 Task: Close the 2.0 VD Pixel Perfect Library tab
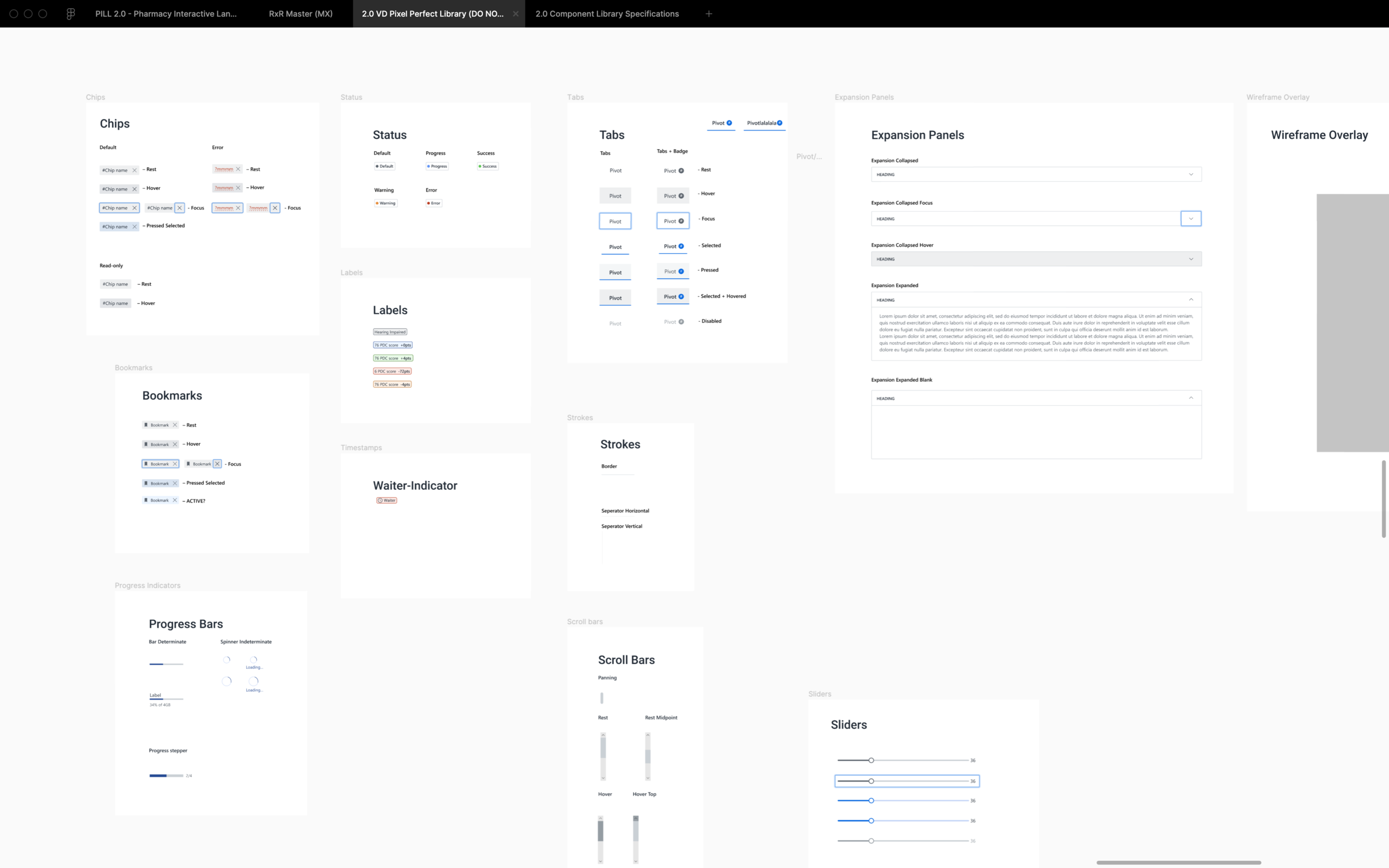(515, 14)
